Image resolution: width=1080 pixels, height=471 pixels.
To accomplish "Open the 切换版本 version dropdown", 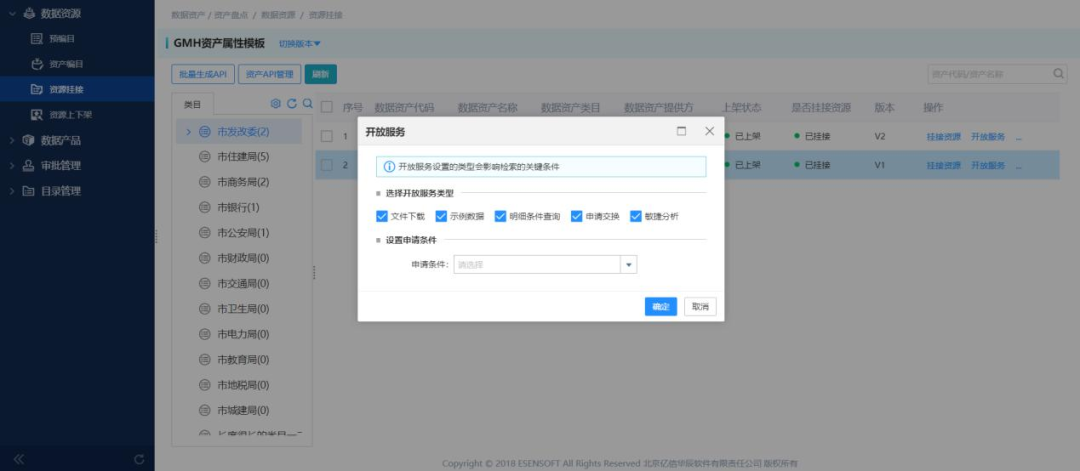I will [299, 44].
